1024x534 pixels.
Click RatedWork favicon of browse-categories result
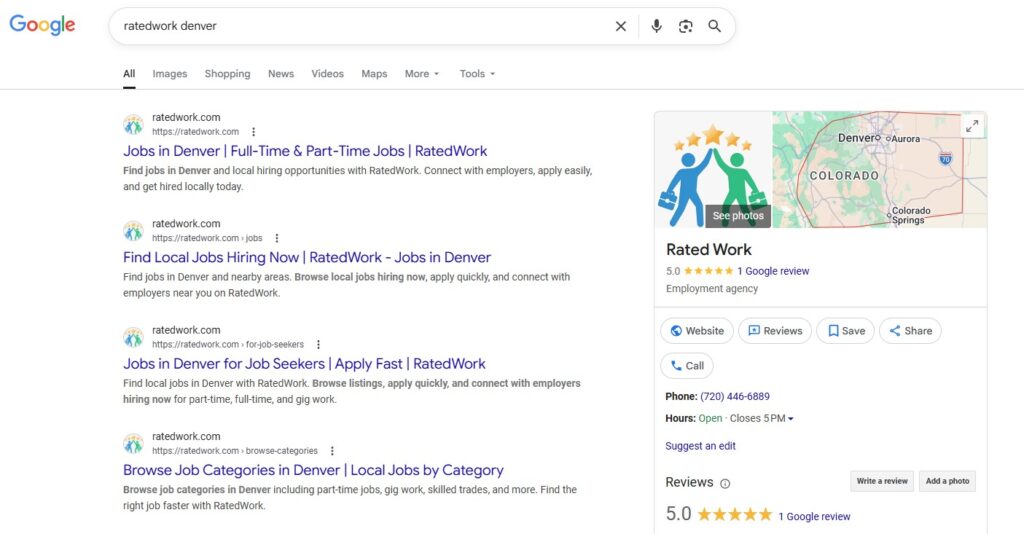pyautogui.click(x=133, y=443)
